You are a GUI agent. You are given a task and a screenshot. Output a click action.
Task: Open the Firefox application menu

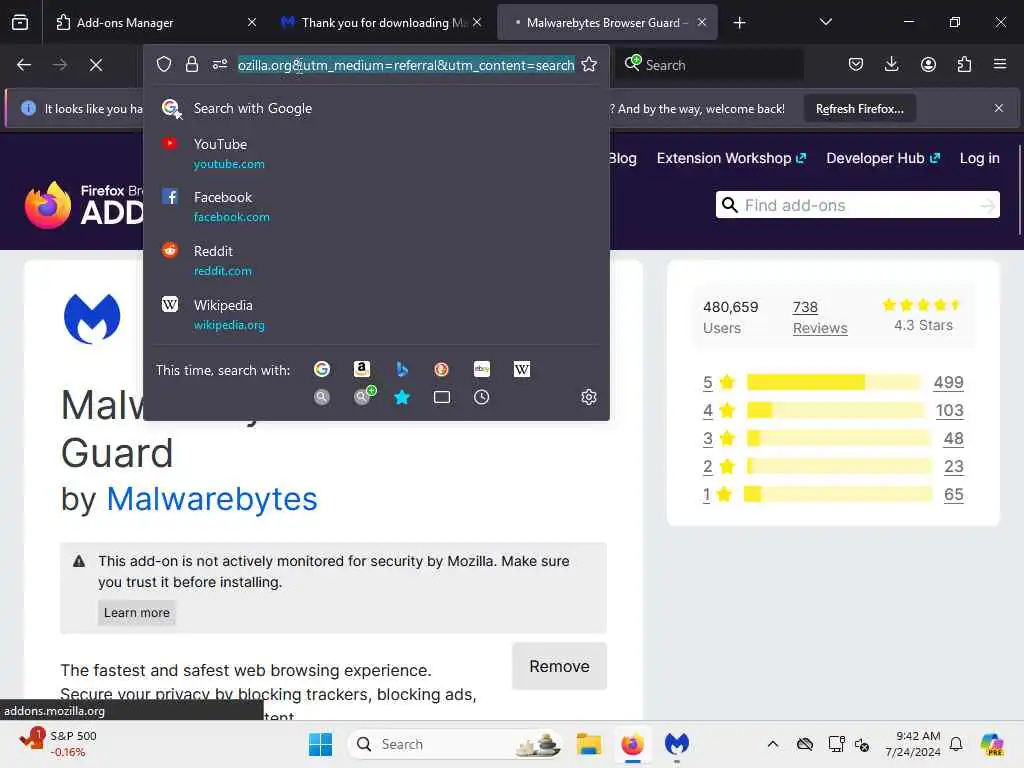click(1000, 64)
